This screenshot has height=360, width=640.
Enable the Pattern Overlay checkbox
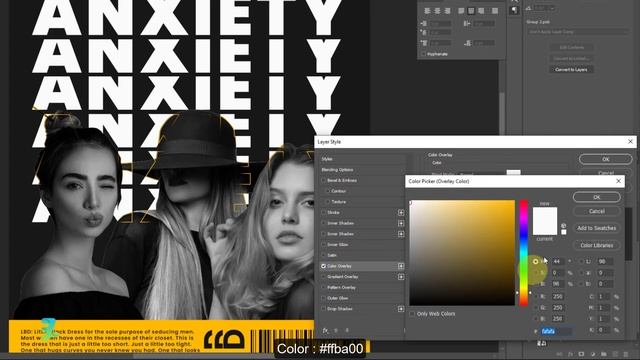(323, 287)
